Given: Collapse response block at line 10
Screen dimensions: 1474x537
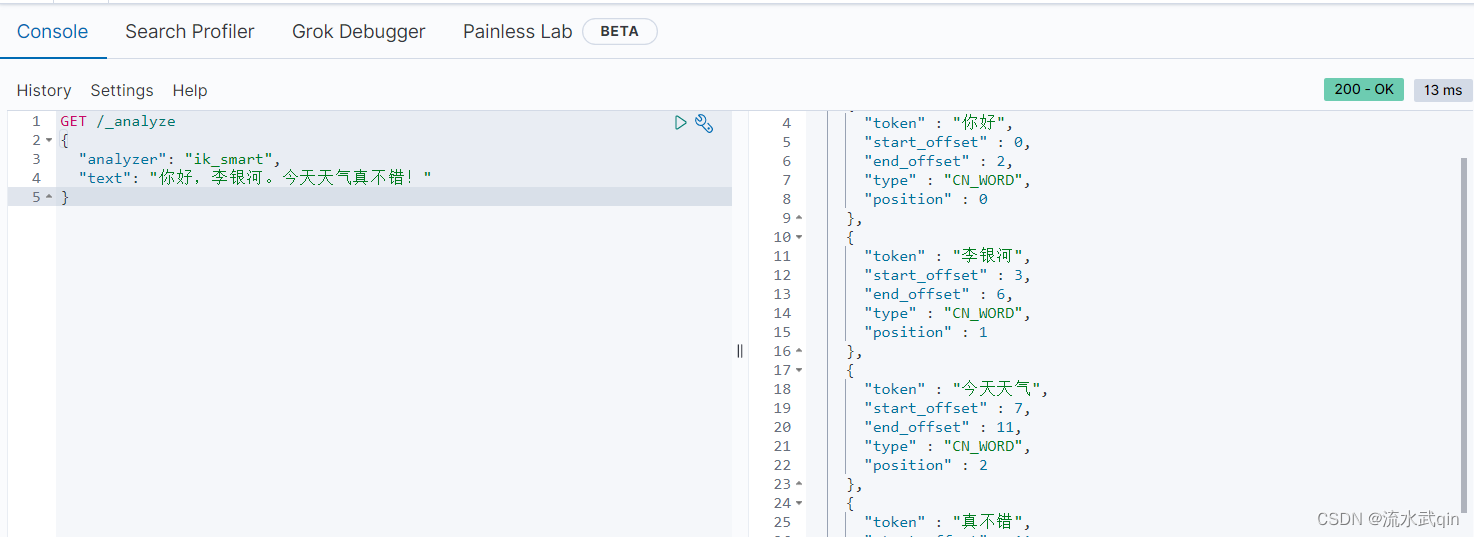Looking at the screenshot, I should pyautogui.click(x=799, y=237).
